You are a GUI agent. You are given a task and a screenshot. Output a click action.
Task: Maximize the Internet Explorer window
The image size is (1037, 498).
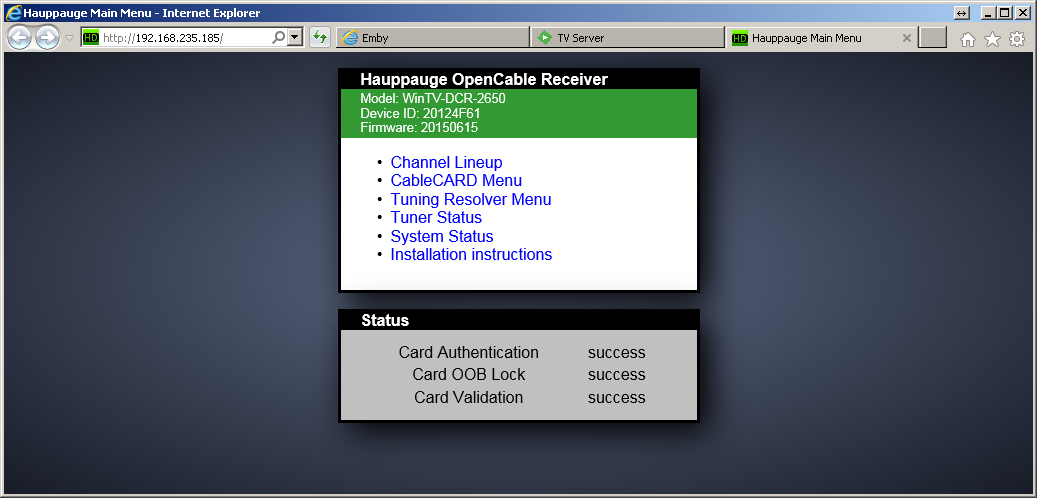click(1005, 13)
